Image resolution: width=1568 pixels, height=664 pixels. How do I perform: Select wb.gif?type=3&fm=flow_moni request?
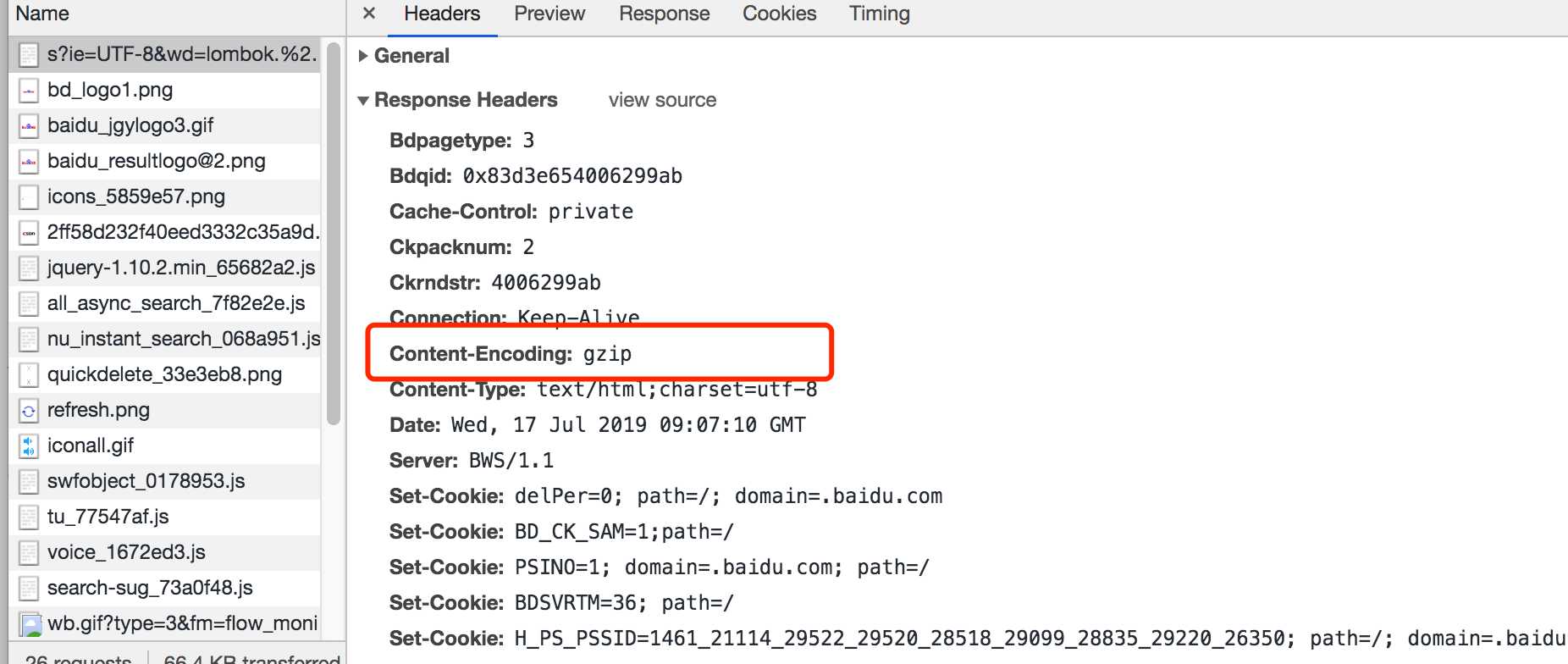164,623
